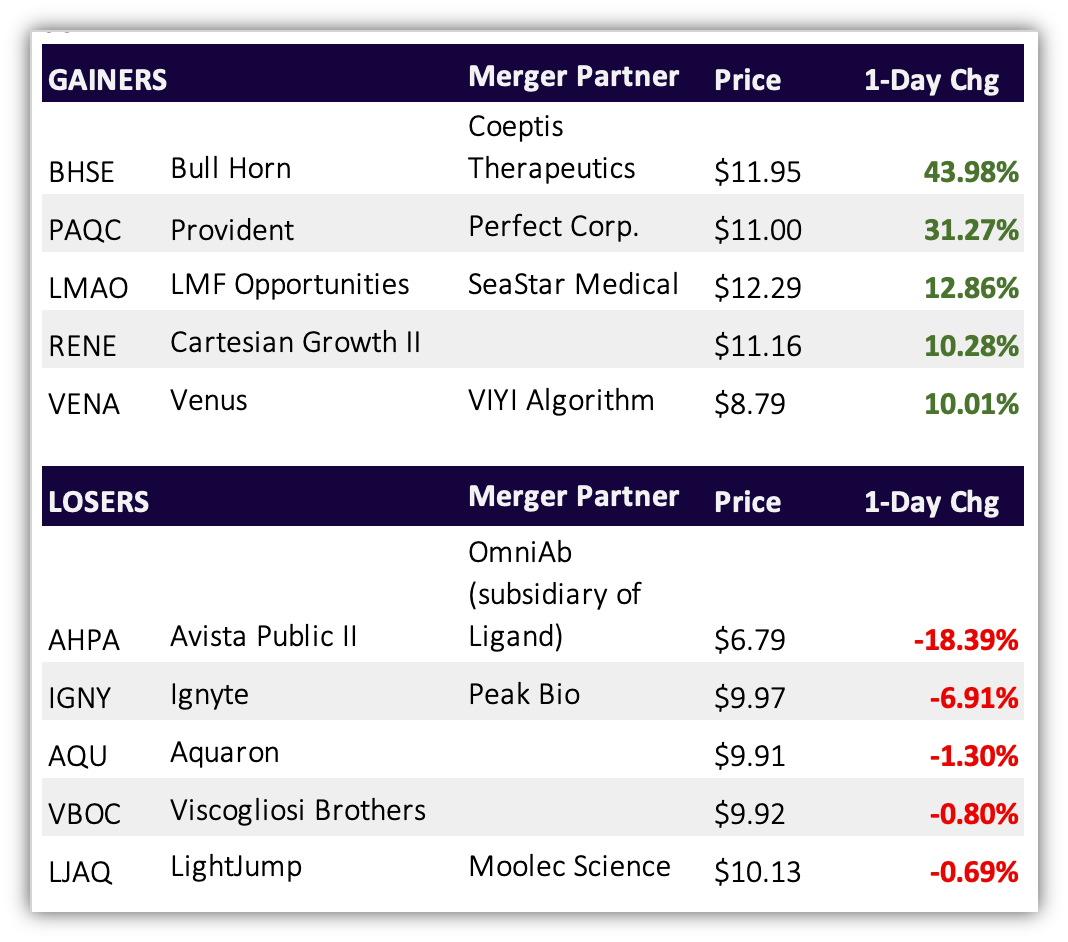
Task: Select the $12.29 price cell
Action: coord(757,288)
